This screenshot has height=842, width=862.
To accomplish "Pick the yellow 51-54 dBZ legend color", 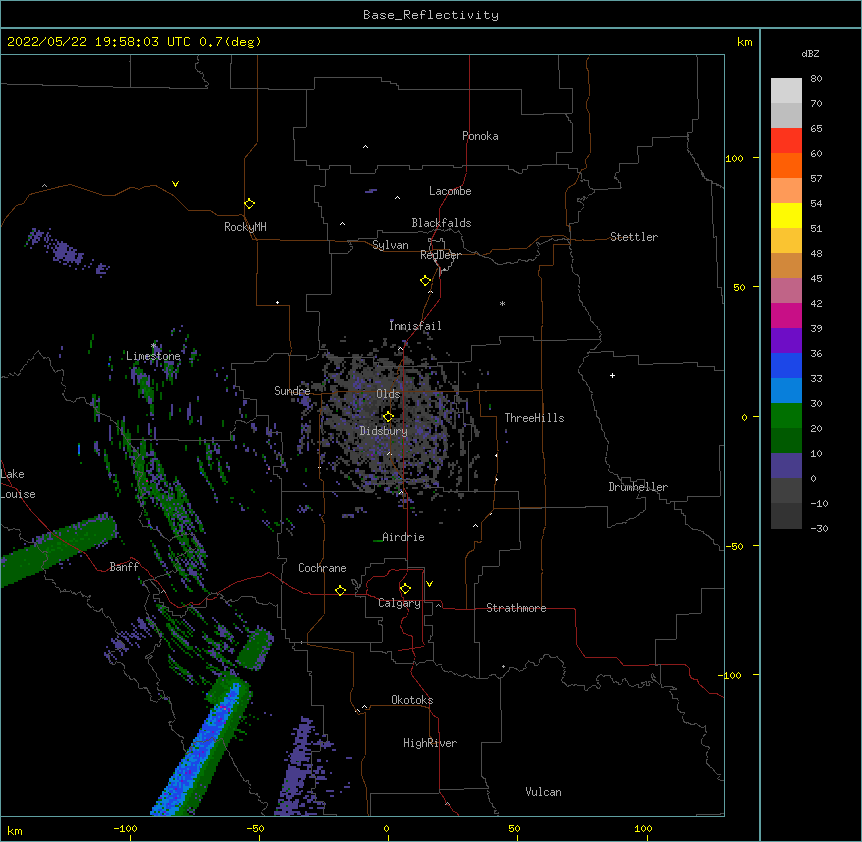I will pos(786,215).
